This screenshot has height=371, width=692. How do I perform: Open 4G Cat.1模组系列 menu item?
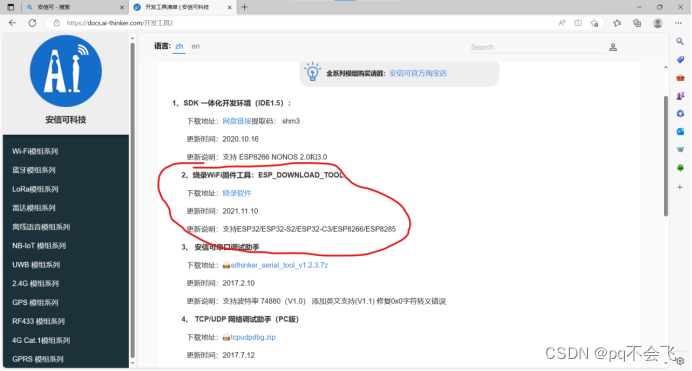click(41, 340)
